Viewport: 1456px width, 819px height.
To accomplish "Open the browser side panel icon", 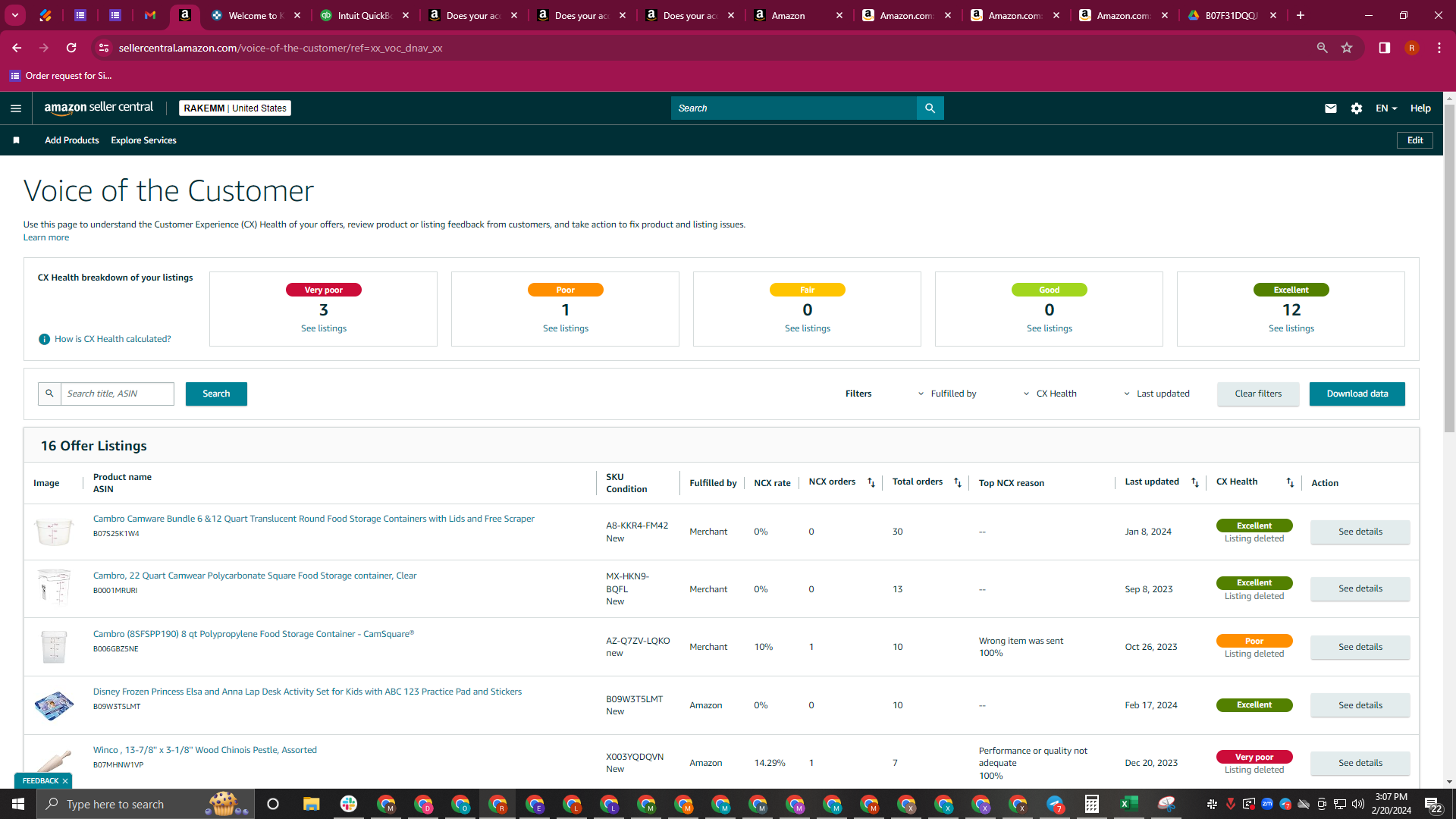I will [x=1385, y=48].
